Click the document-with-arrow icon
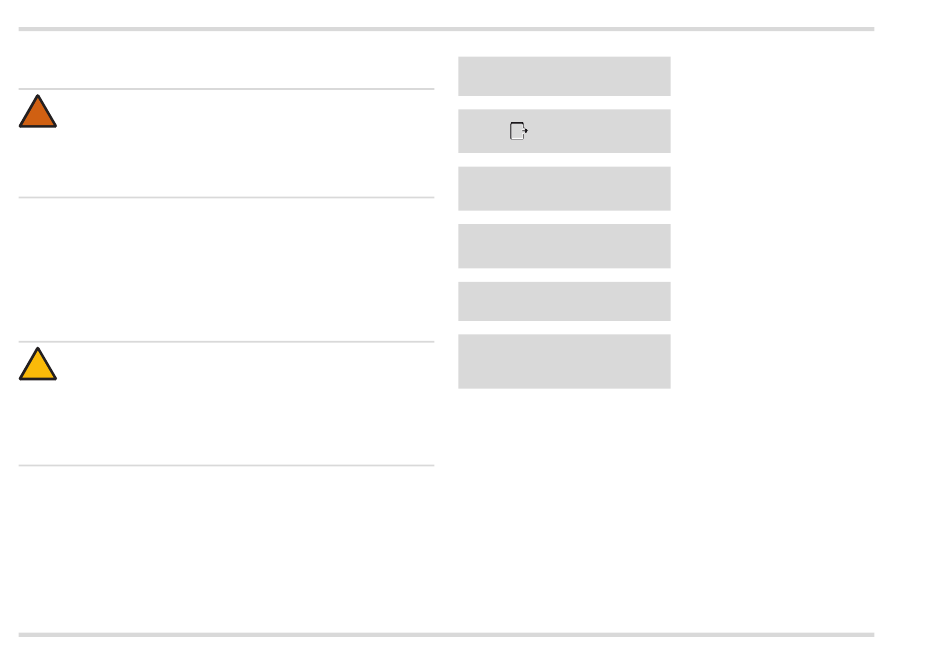 518,131
